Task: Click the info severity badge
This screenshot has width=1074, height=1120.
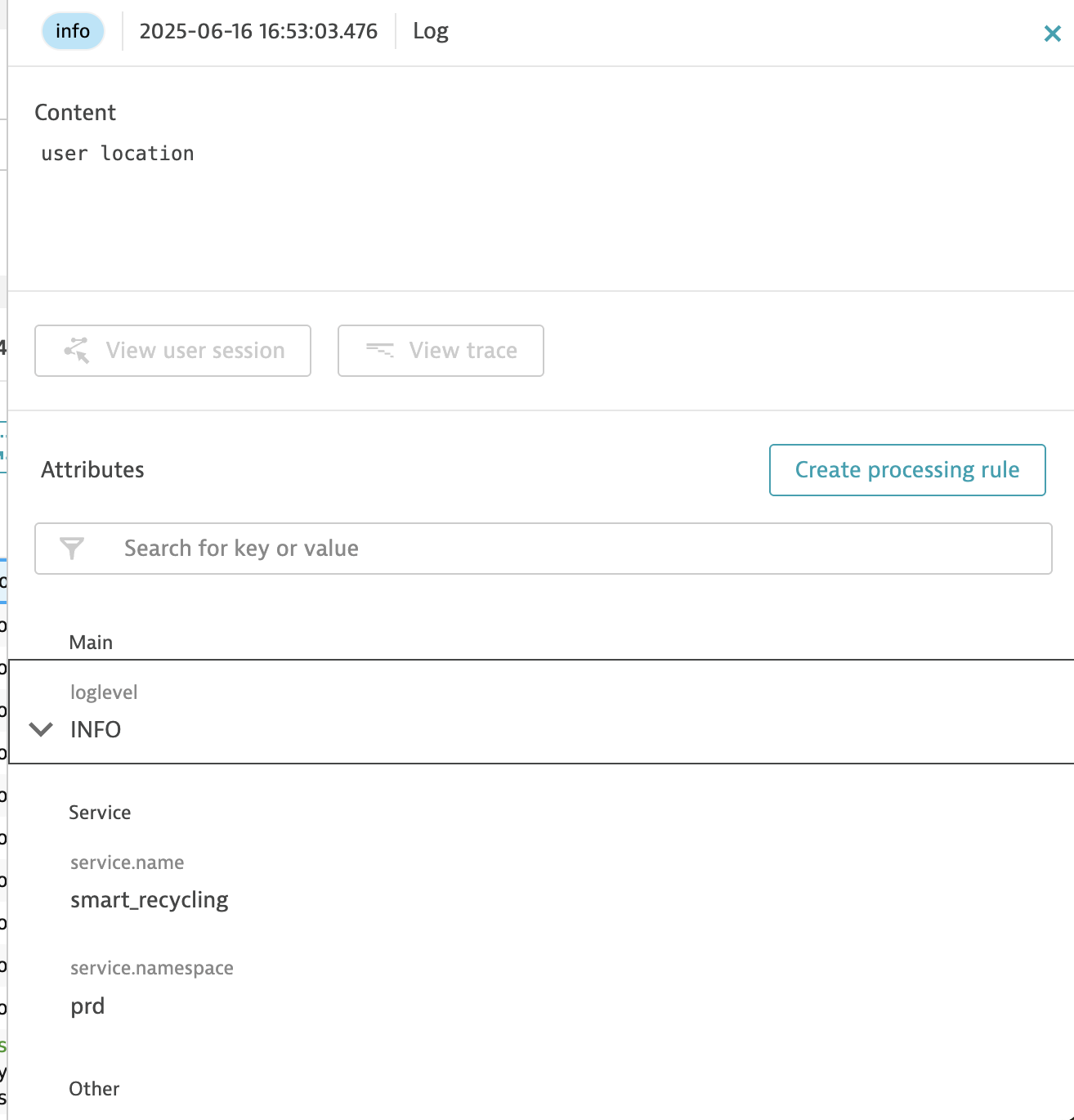Action: (73, 31)
